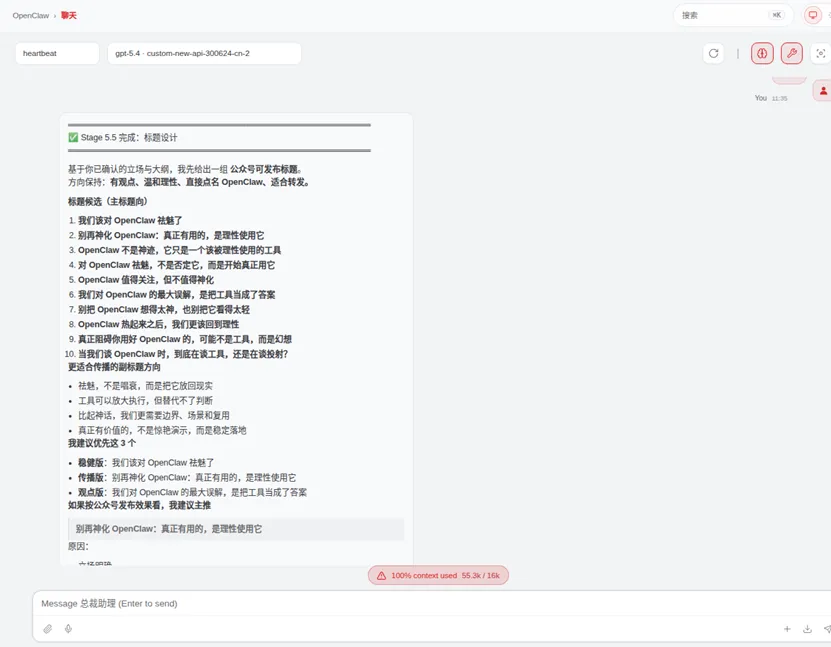Click the 我建议优先这 3 个 heading
This screenshot has height=647, width=831.
pos(102,443)
